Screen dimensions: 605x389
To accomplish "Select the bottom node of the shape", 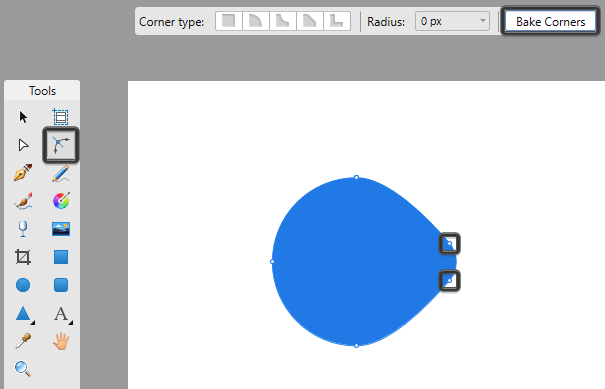I will point(357,346).
